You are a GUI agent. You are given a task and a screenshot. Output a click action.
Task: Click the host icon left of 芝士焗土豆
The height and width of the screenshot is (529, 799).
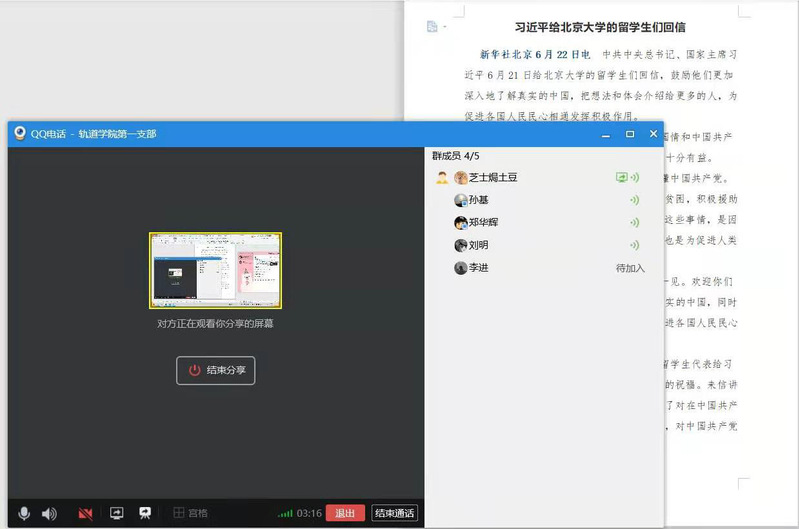pos(441,178)
